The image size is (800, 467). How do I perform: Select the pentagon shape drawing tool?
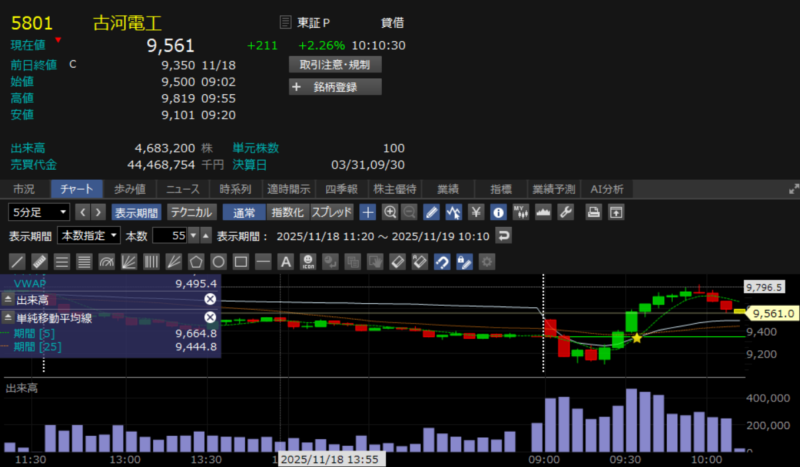(x=196, y=262)
